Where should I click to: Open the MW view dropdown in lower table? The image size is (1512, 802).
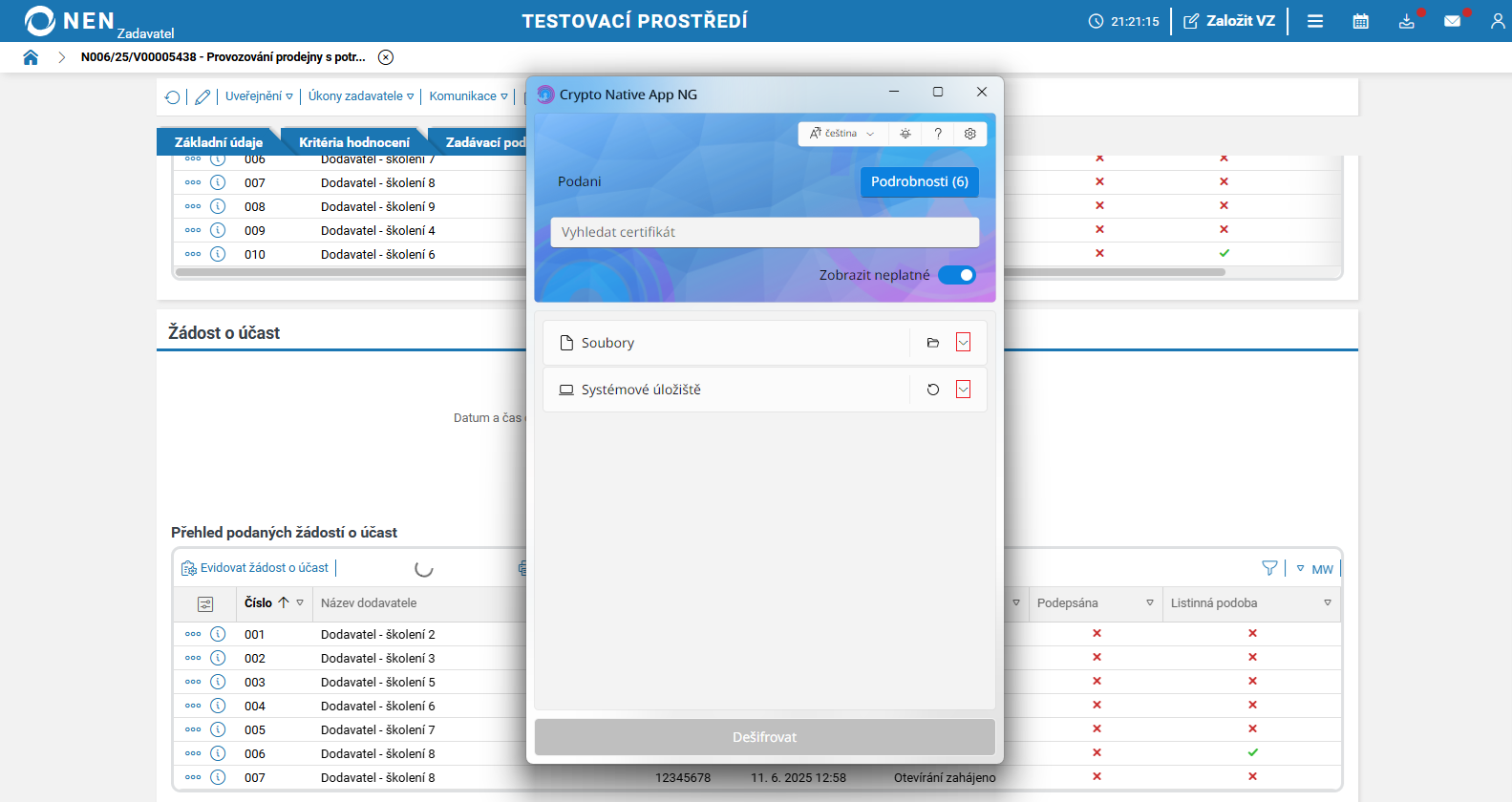tap(1314, 569)
